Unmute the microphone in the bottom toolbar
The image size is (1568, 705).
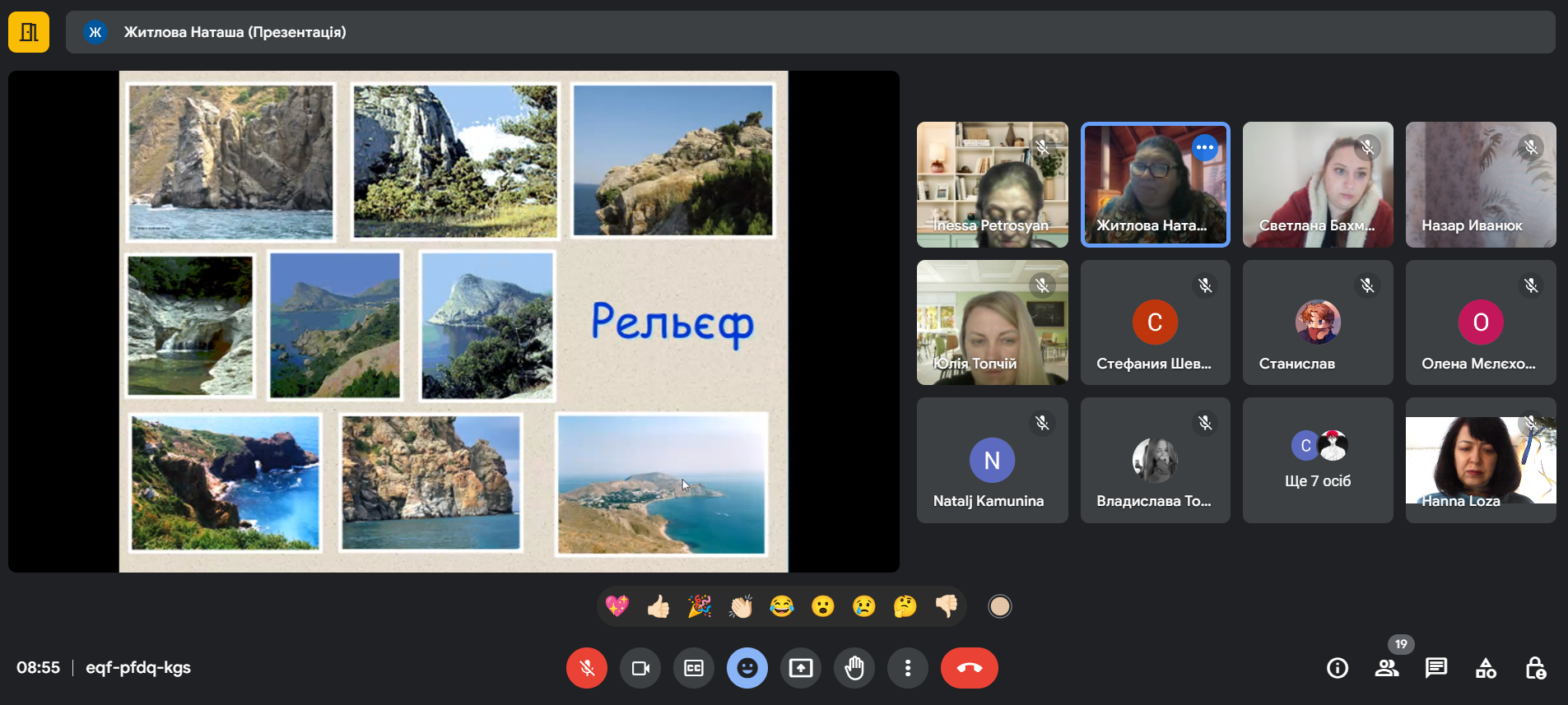[586, 668]
